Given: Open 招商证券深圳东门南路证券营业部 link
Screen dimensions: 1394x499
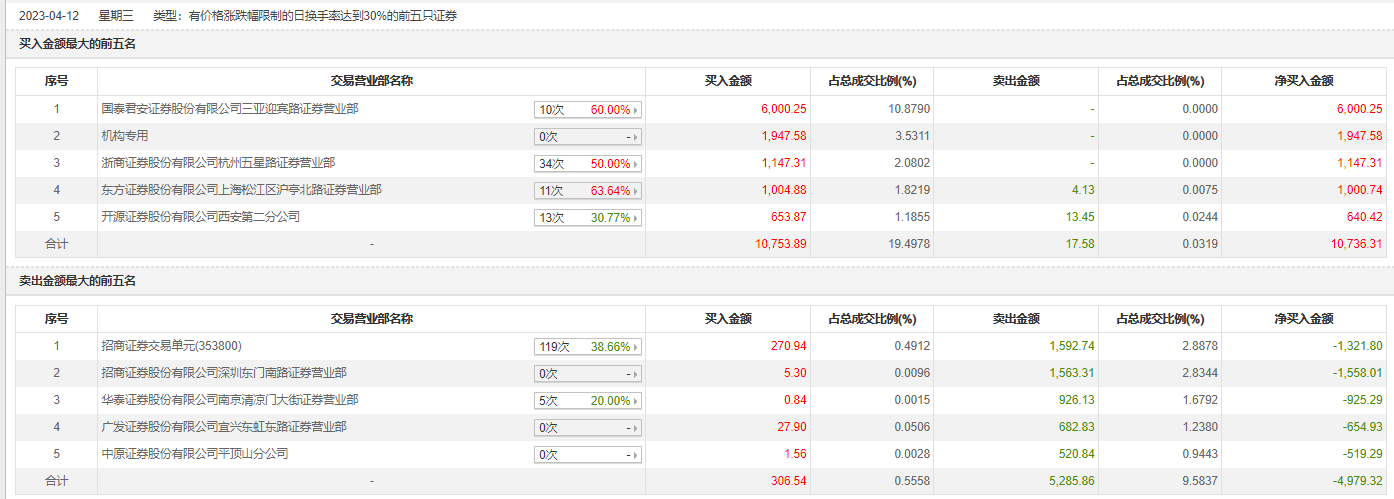Looking at the screenshot, I should coord(224,373).
